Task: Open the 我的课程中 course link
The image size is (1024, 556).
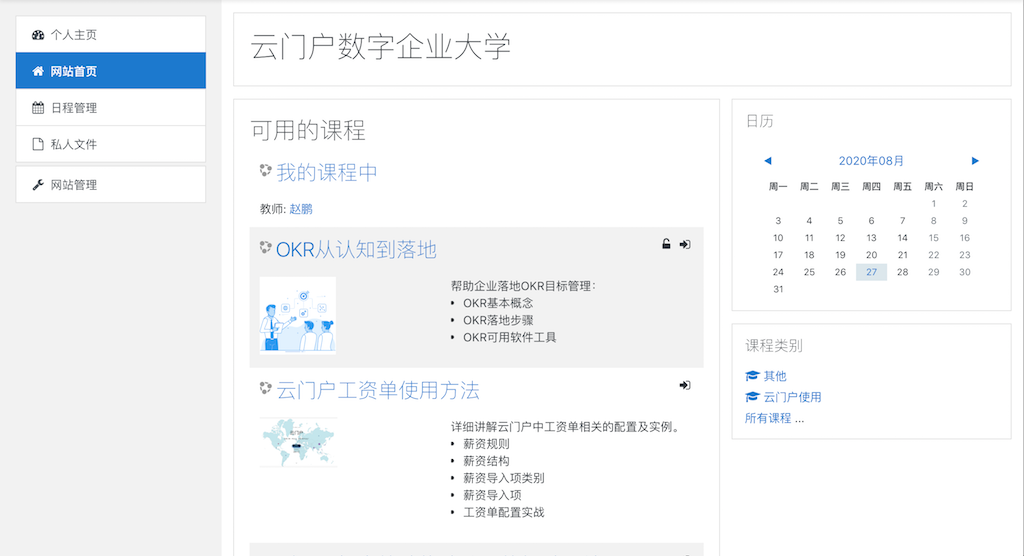Action: coord(327,172)
